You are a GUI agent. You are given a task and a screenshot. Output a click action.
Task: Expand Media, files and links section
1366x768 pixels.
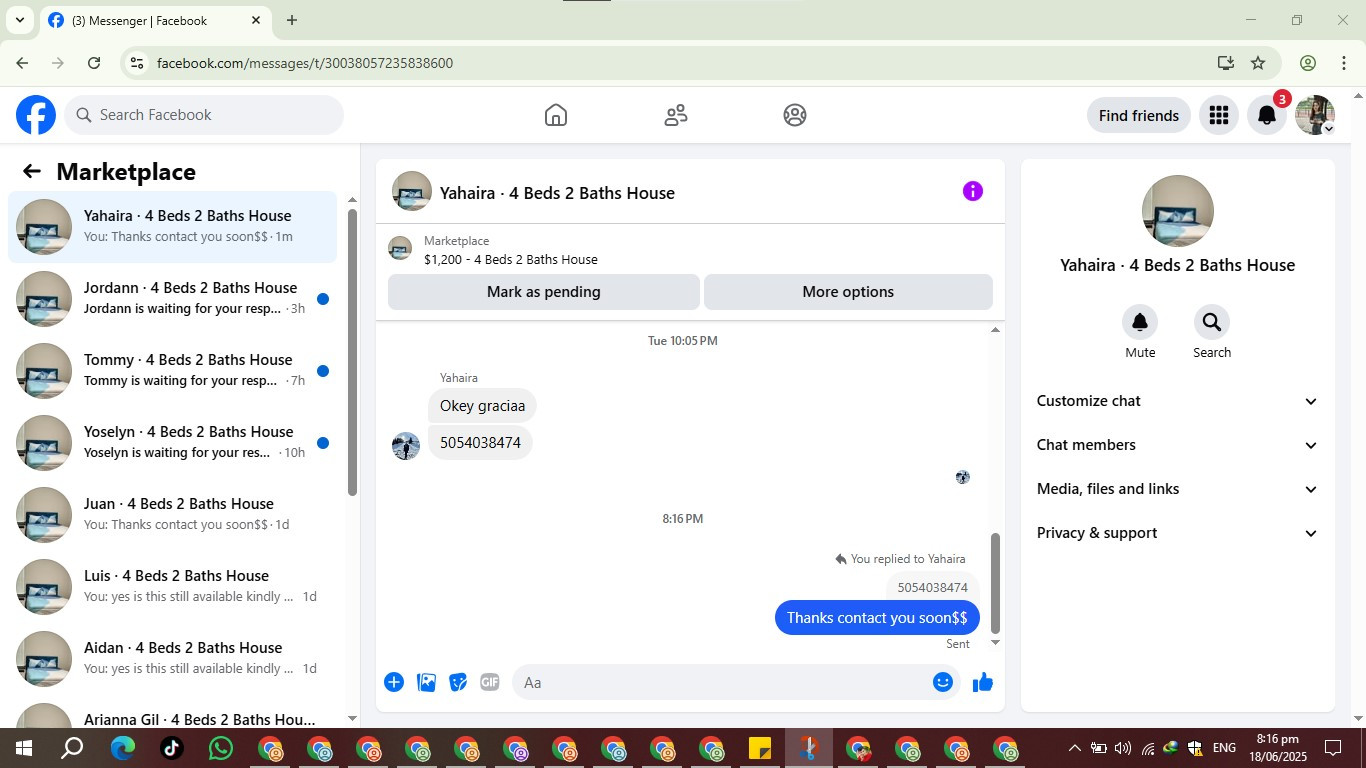(1178, 489)
